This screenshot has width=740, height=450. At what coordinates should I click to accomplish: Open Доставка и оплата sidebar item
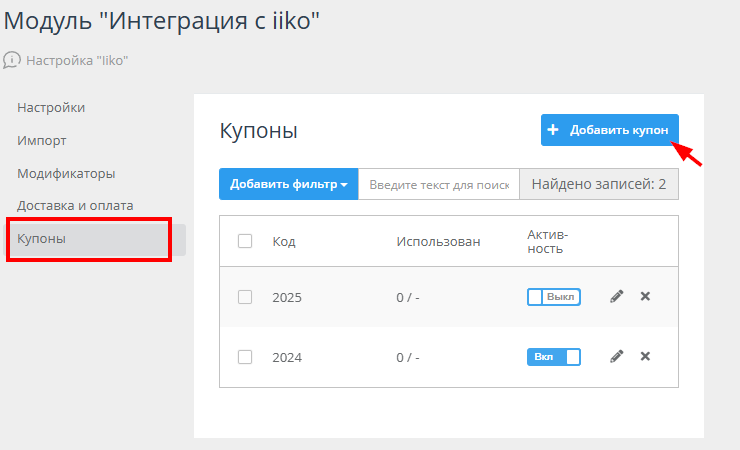tap(75, 205)
